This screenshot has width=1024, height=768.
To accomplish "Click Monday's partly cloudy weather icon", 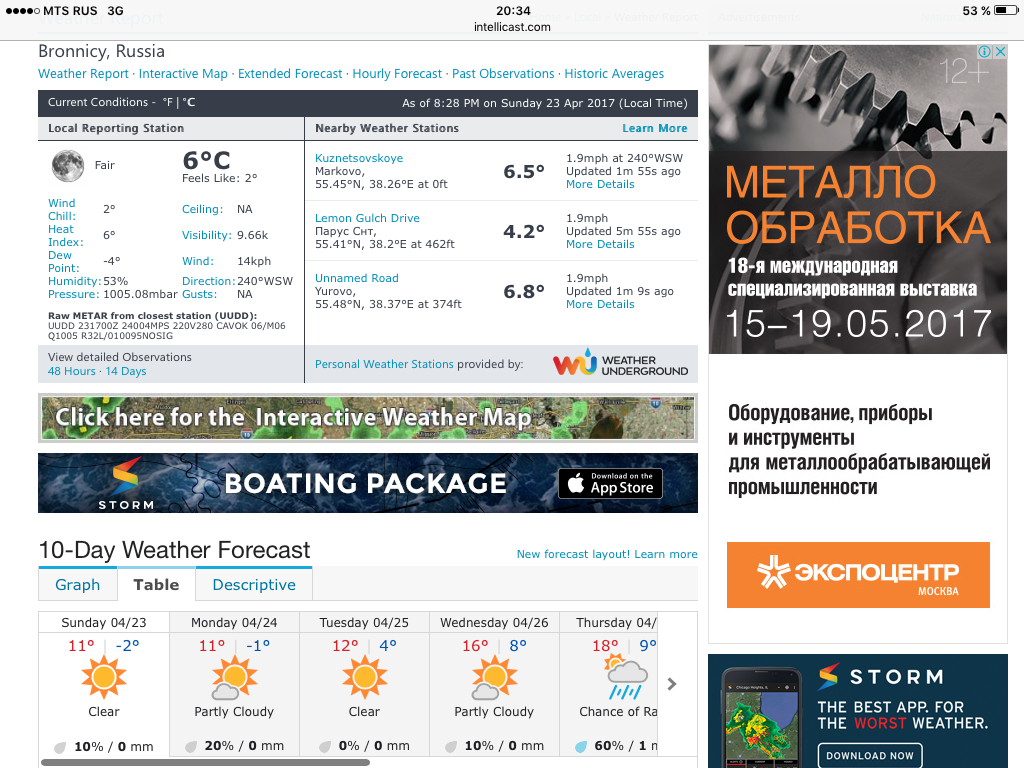I will pos(233,678).
